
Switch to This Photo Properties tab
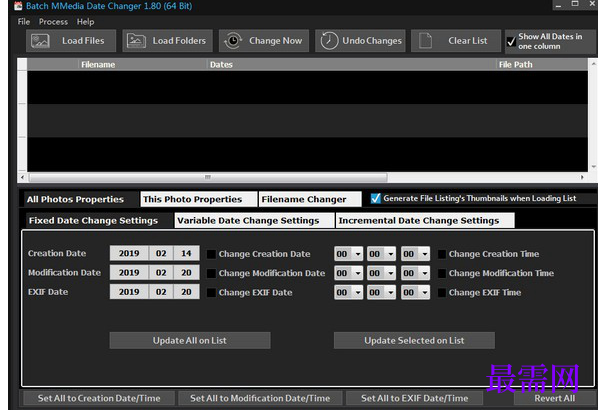(199, 199)
